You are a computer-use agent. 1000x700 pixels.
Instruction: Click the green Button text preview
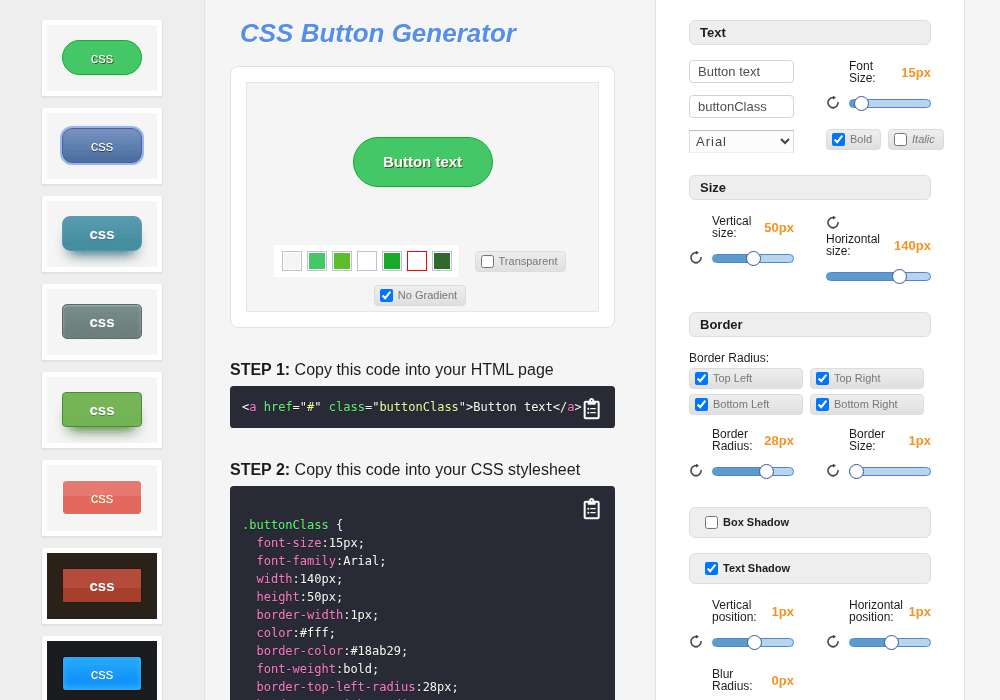click(x=423, y=162)
